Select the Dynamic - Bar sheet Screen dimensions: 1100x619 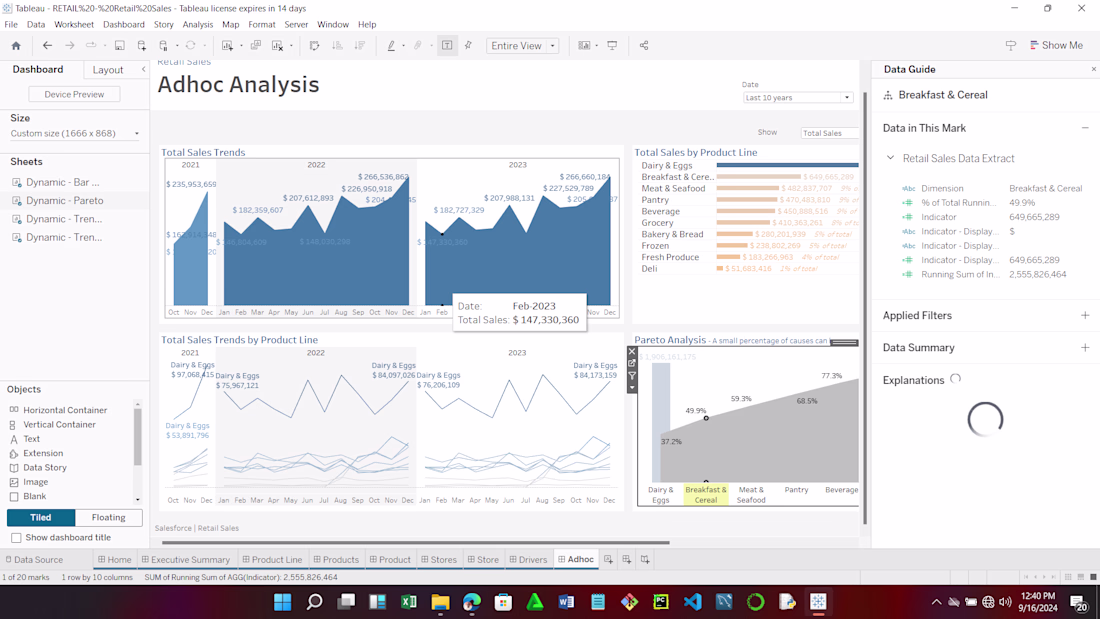tap(62, 182)
